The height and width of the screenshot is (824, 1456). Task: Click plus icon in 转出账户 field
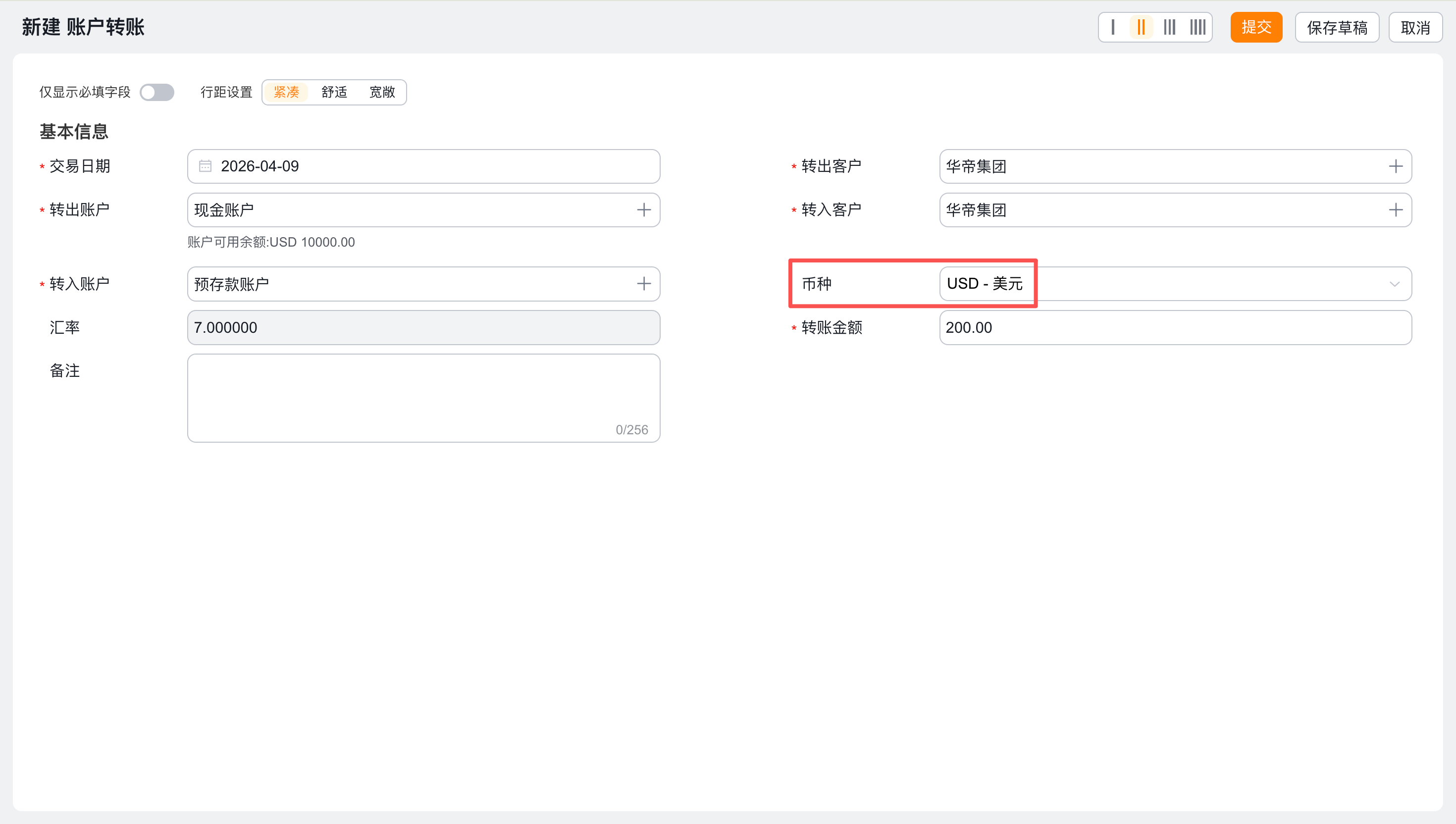(x=643, y=210)
